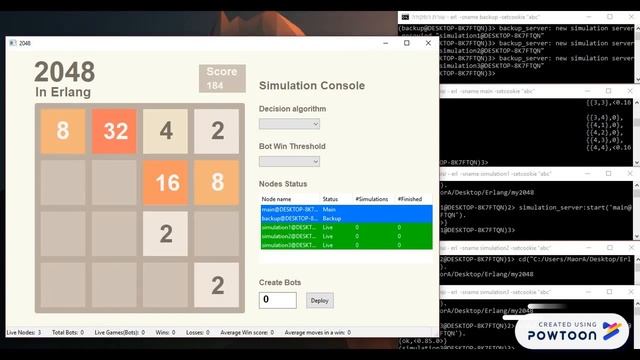Click the Average moves in a win entry

318,332
